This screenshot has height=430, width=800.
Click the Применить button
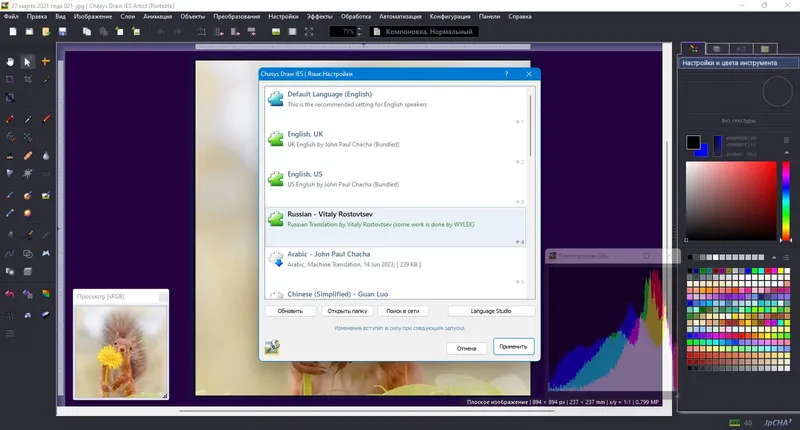pyautogui.click(x=513, y=347)
